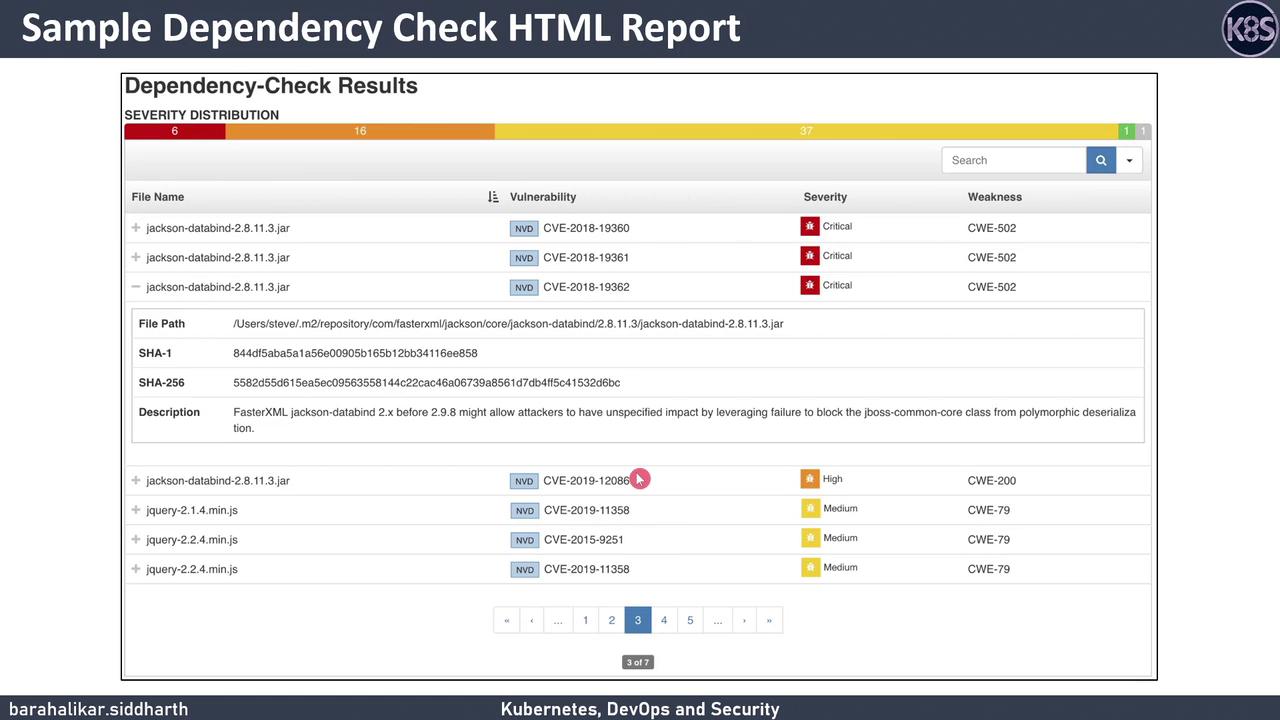Click the Vulnerability column header
This screenshot has height=720, width=1280.
click(x=543, y=197)
